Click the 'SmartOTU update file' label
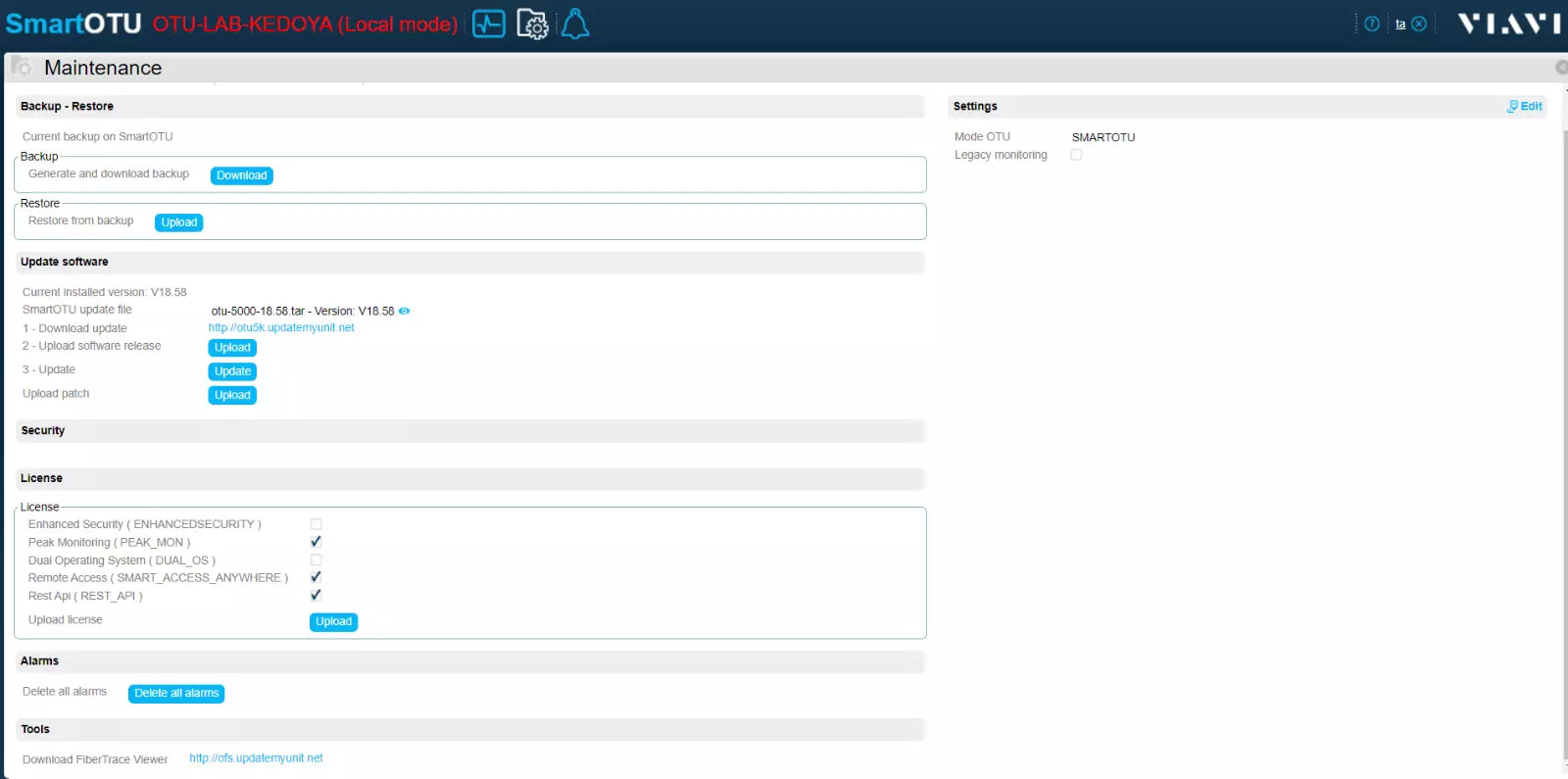Image resolution: width=1568 pixels, height=779 pixels. [x=76, y=310]
